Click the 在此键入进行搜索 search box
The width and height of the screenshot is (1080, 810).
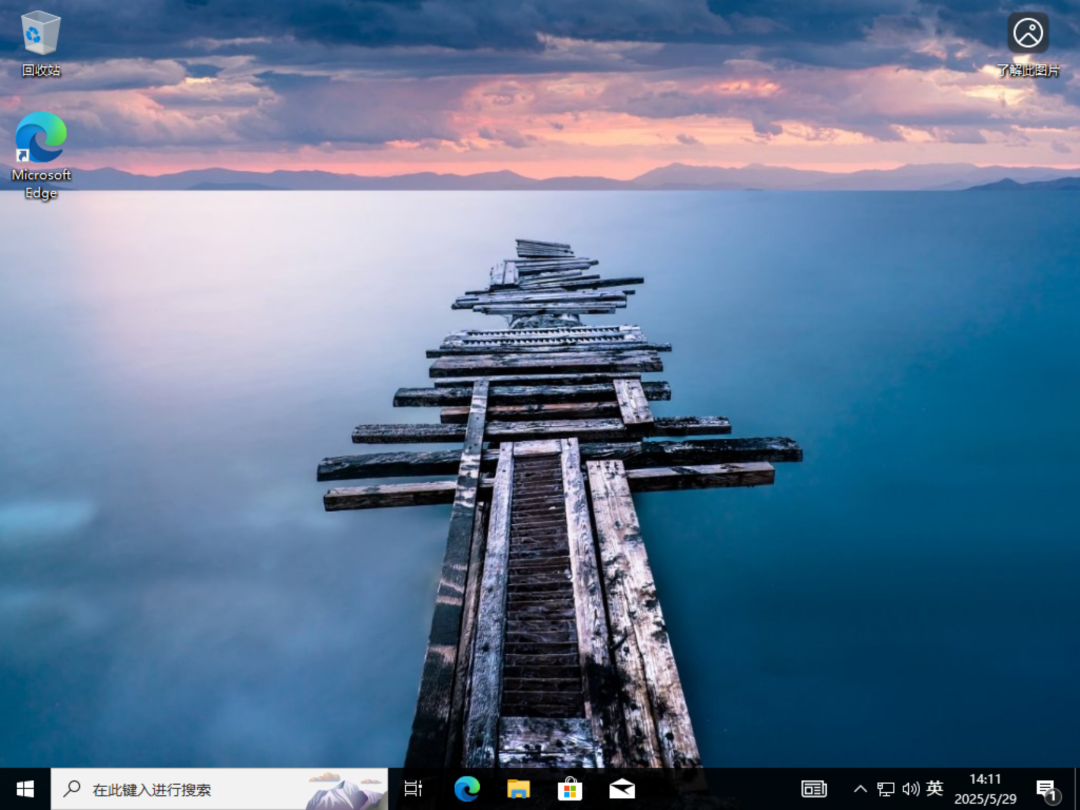(x=219, y=789)
